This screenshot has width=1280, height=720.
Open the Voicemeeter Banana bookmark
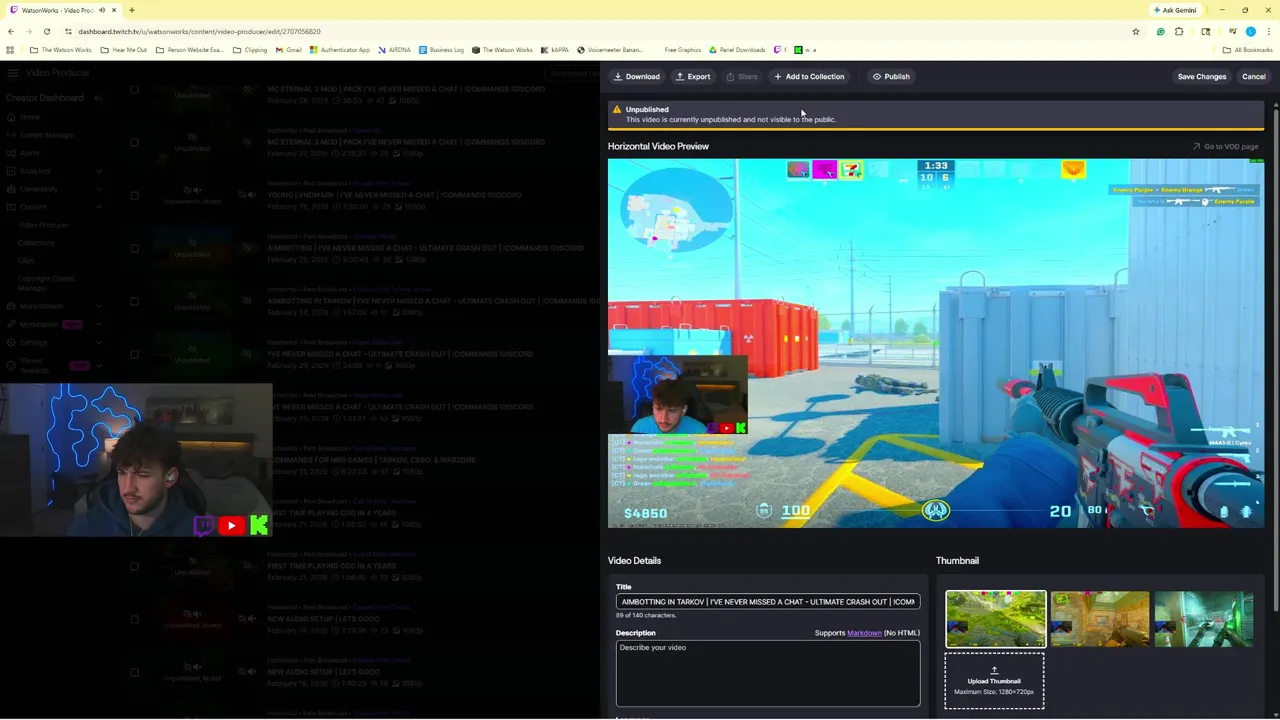point(610,50)
